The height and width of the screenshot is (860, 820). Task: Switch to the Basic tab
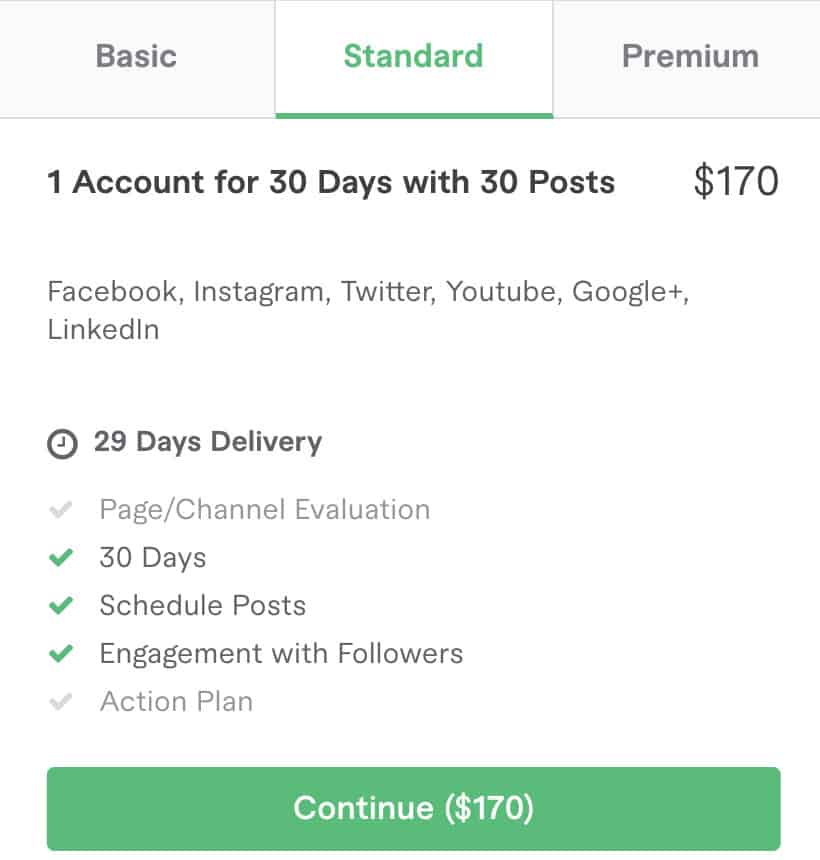tap(136, 57)
